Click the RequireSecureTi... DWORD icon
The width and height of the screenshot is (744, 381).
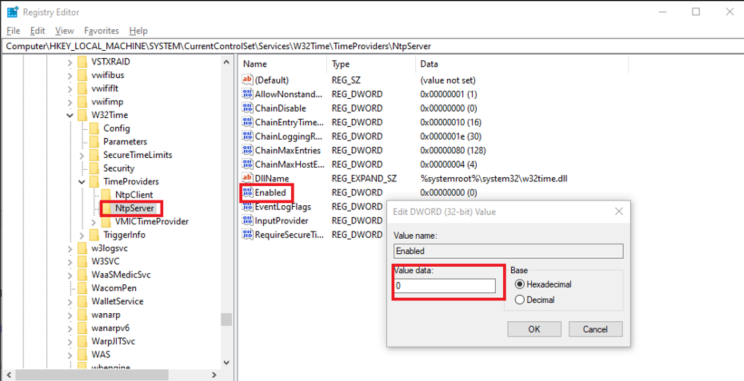[x=248, y=234]
